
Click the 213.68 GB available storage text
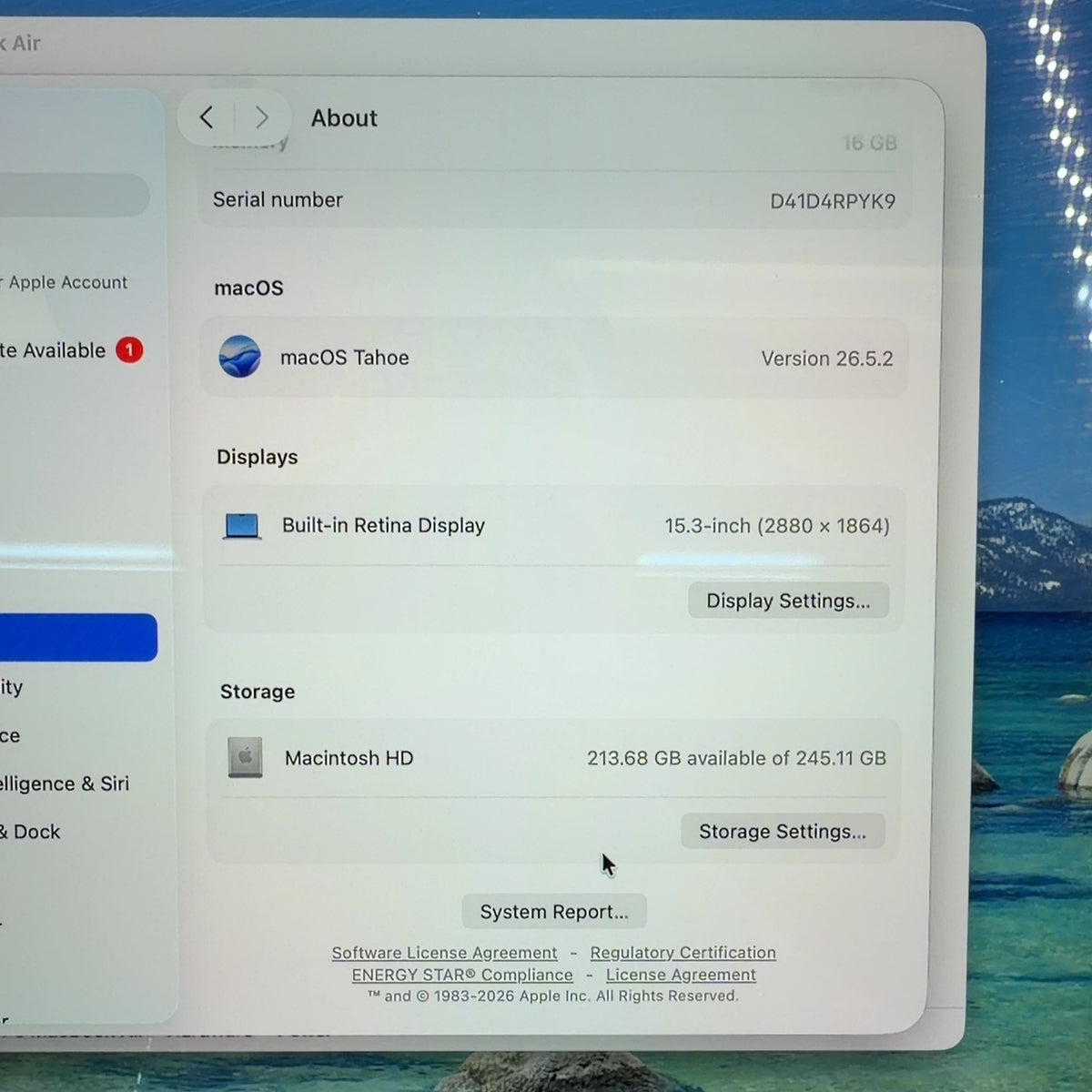point(736,758)
